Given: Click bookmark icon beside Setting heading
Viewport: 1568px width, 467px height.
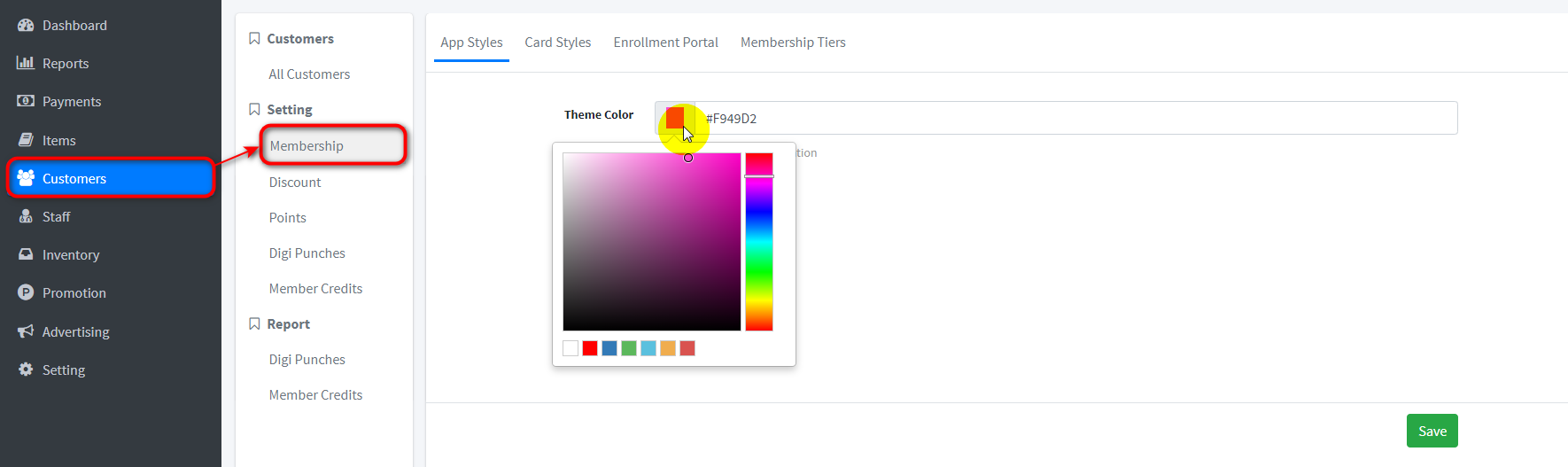Looking at the screenshot, I should point(254,109).
